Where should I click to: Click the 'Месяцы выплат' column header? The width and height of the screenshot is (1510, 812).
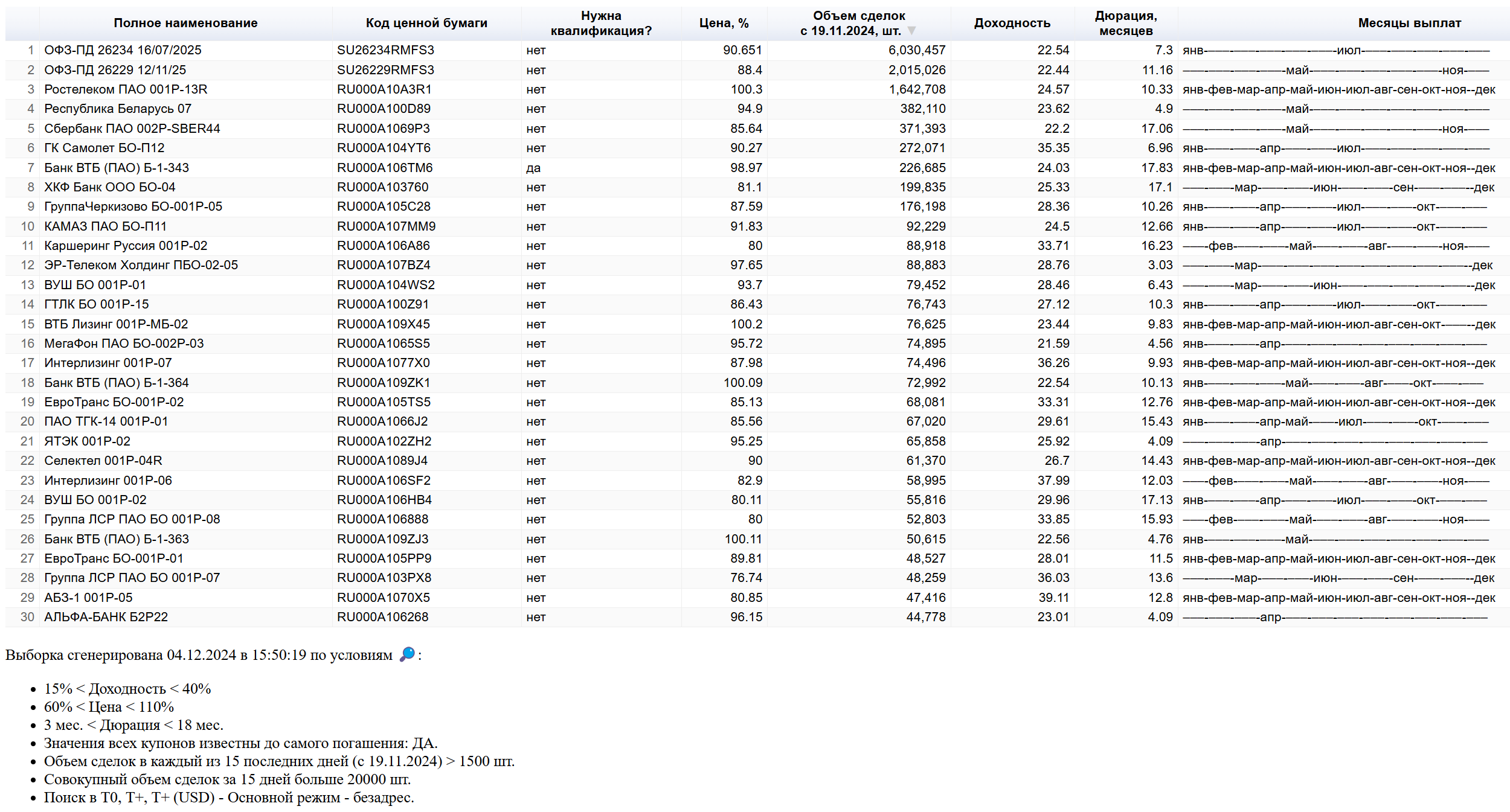click(x=1410, y=23)
